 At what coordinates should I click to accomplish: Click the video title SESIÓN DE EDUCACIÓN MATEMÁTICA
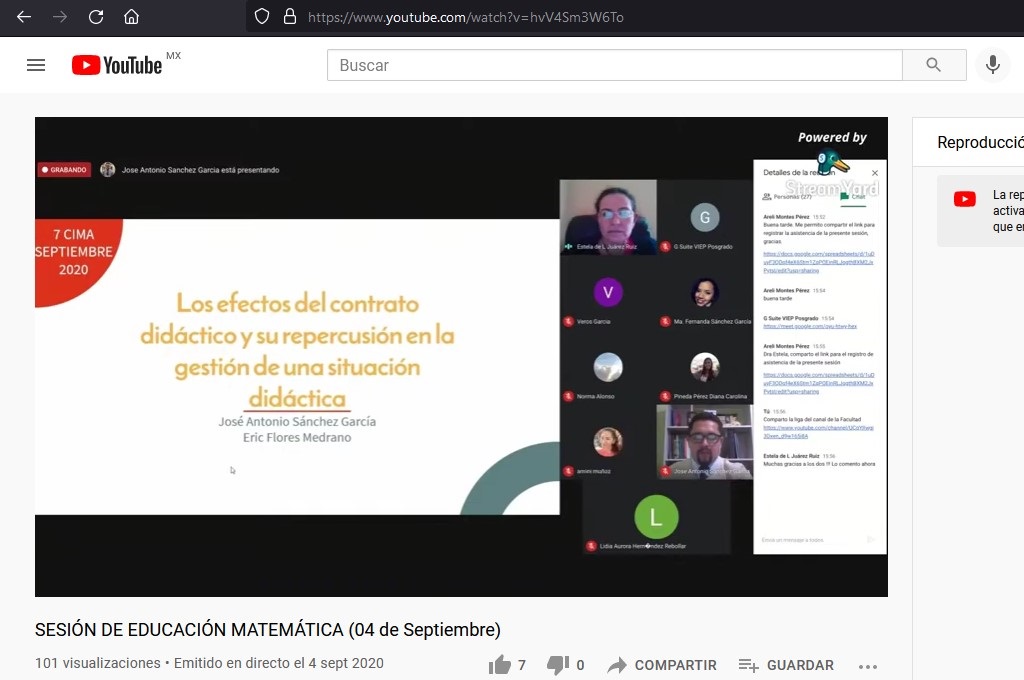pos(268,630)
